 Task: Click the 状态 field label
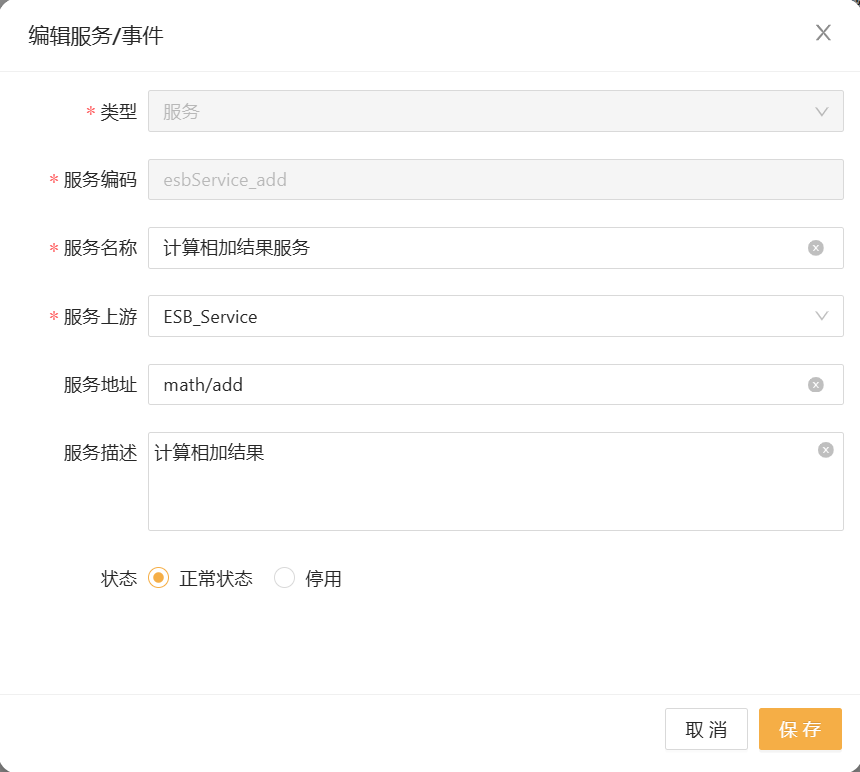(x=120, y=578)
